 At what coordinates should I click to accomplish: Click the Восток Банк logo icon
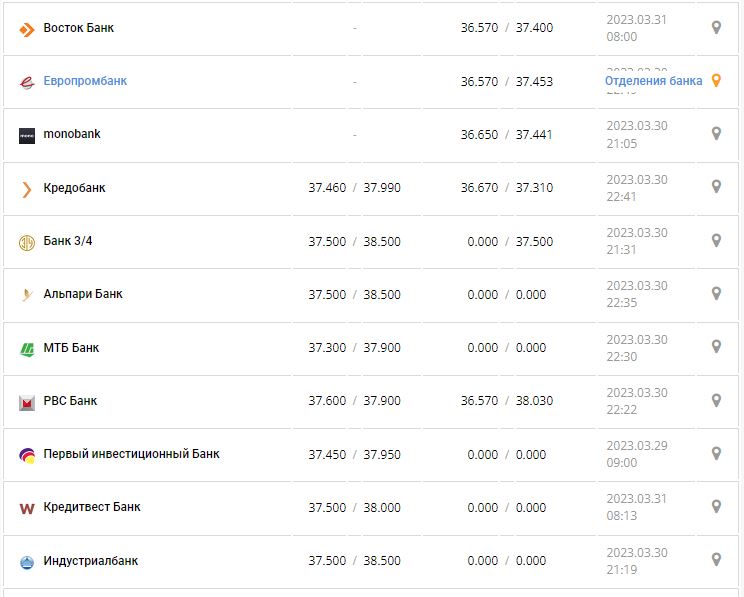pyautogui.click(x=27, y=29)
